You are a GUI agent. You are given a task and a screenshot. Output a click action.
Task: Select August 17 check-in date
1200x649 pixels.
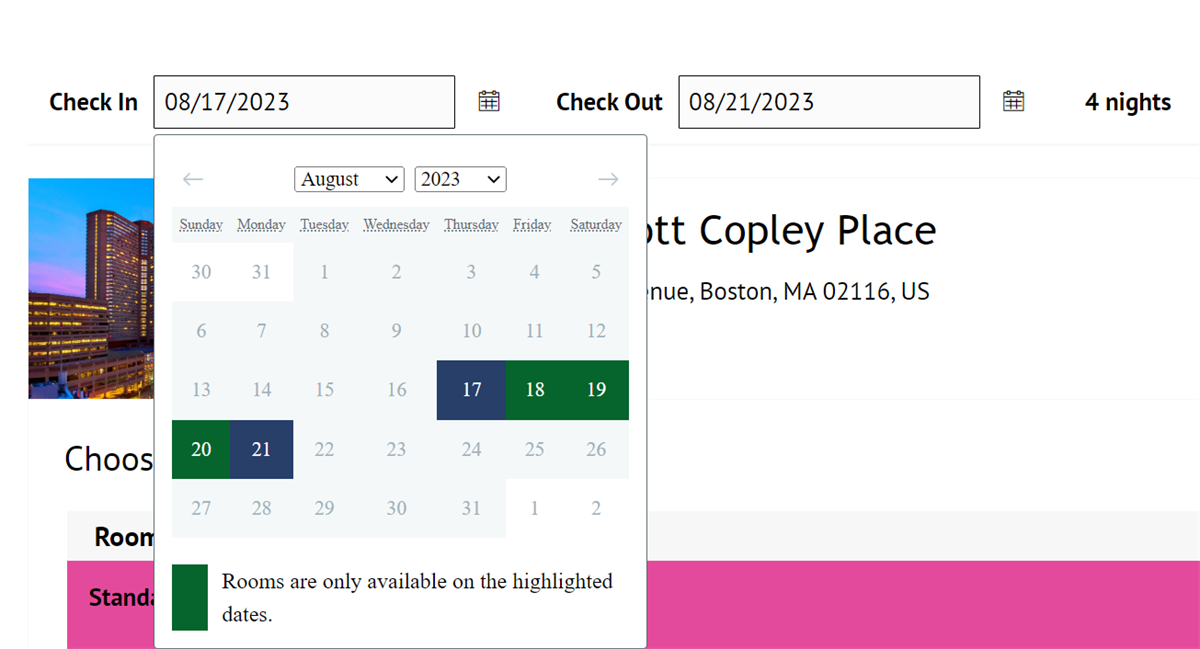click(x=471, y=390)
